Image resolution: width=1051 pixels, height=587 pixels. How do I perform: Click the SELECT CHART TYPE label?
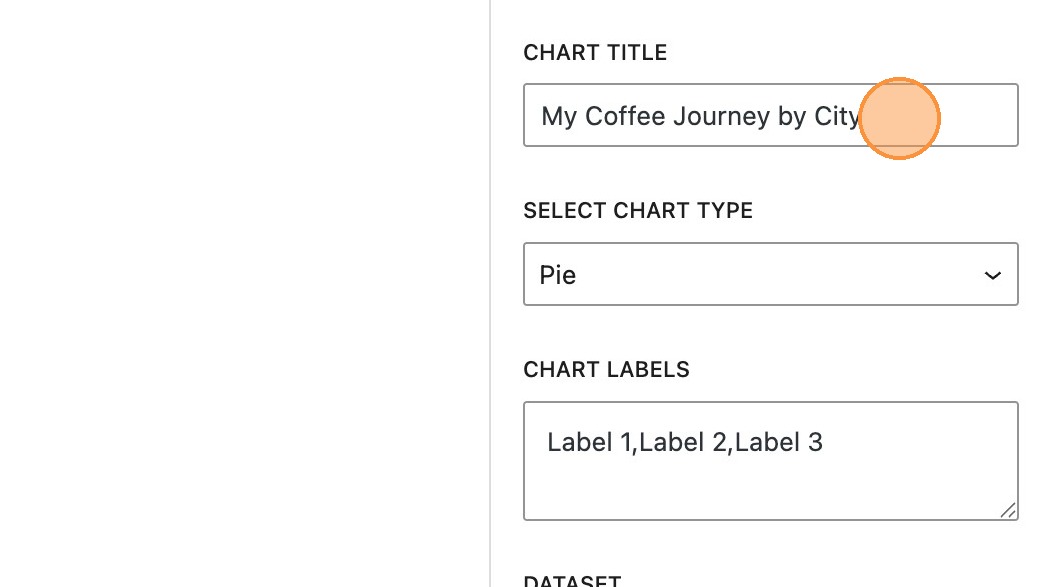click(x=638, y=211)
